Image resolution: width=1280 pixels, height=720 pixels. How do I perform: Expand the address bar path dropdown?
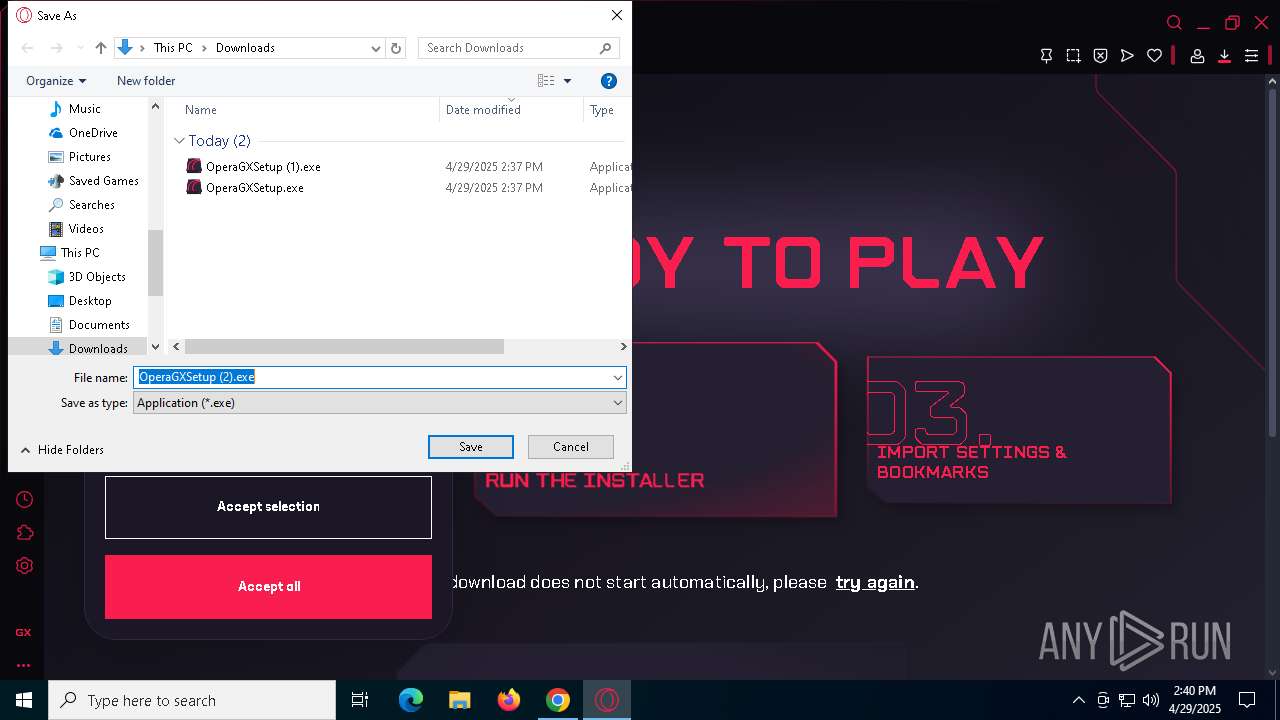pos(376,48)
